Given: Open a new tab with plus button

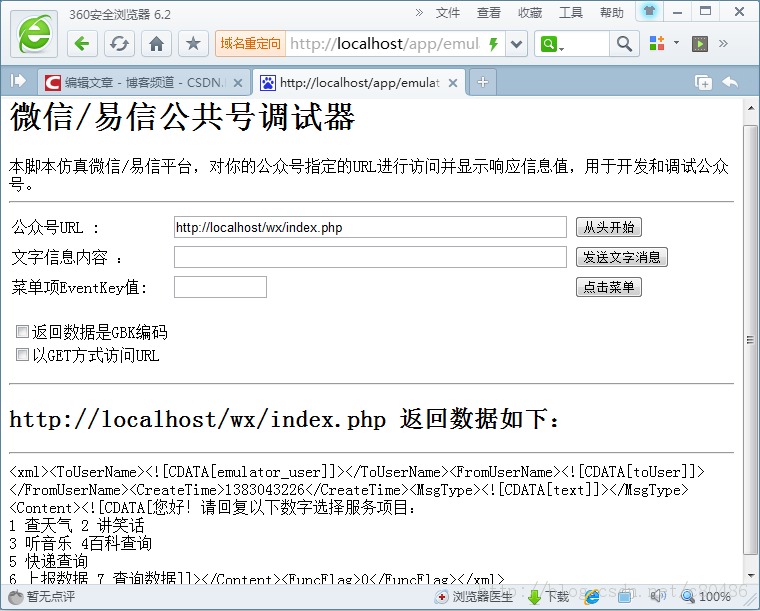Looking at the screenshot, I should [482, 82].
